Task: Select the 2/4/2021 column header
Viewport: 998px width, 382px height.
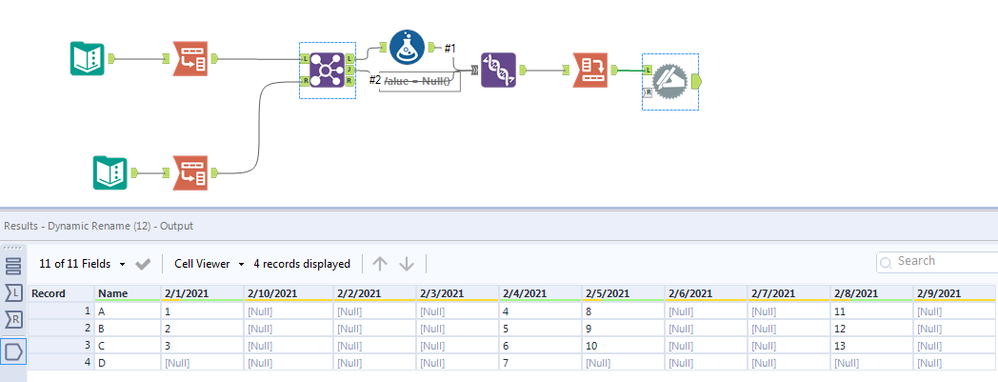Action: click(540, 294)
